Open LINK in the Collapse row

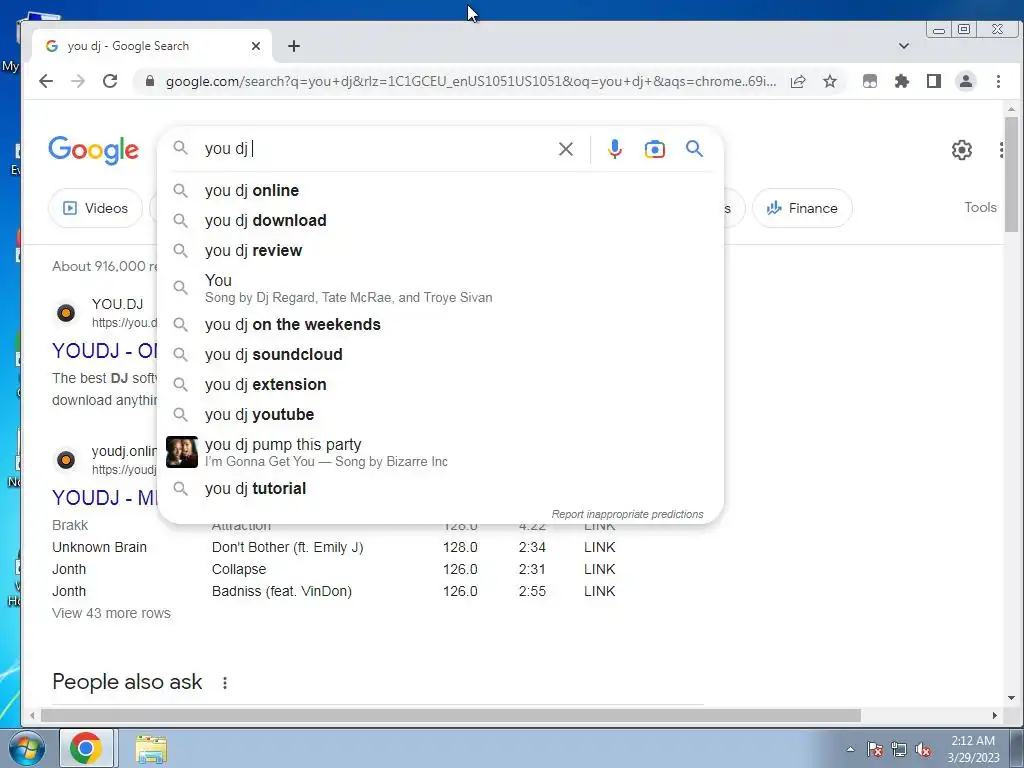pyautogui.click(x=600, y=569)
